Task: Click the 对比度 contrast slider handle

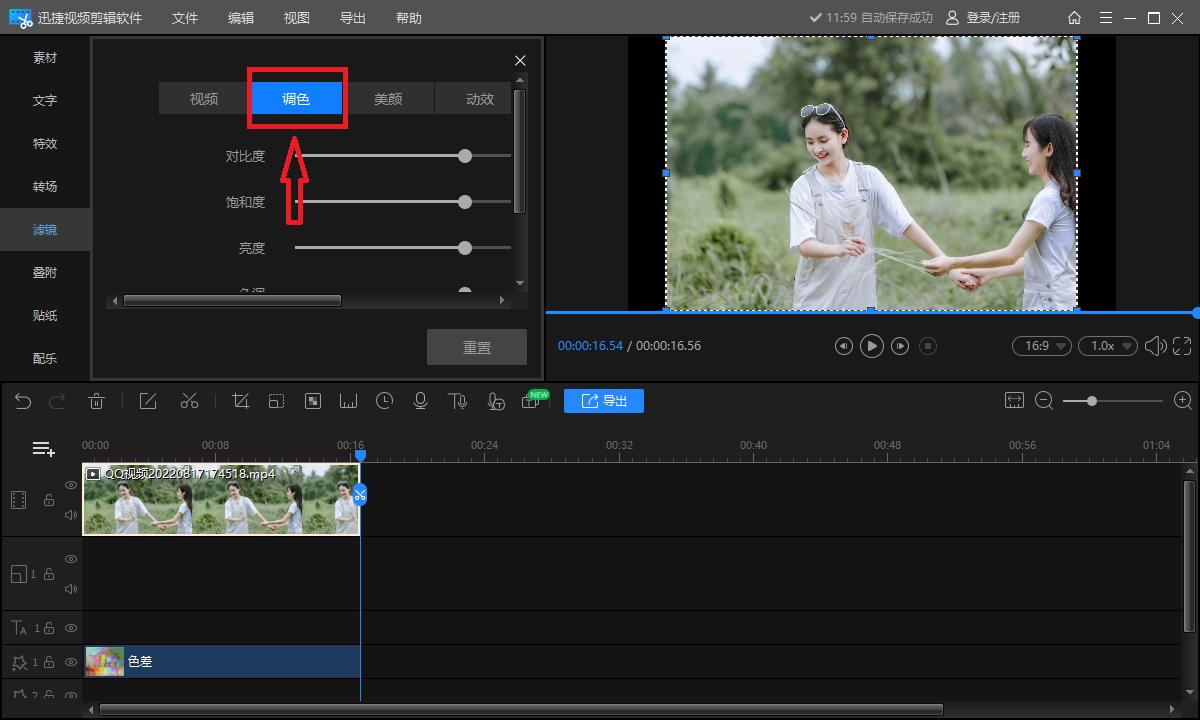Action: pyautogui.click(x=465, y=156)
